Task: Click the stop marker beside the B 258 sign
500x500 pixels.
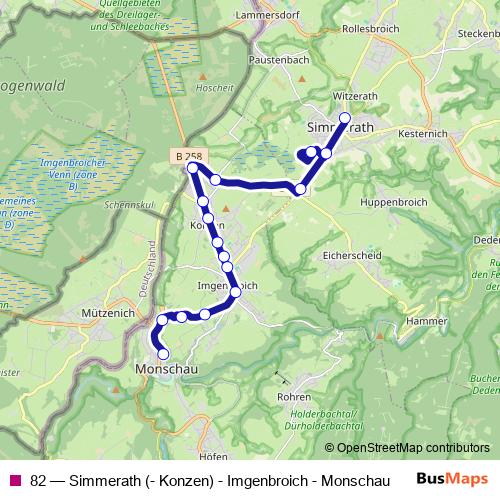Action: pos(192,168)
